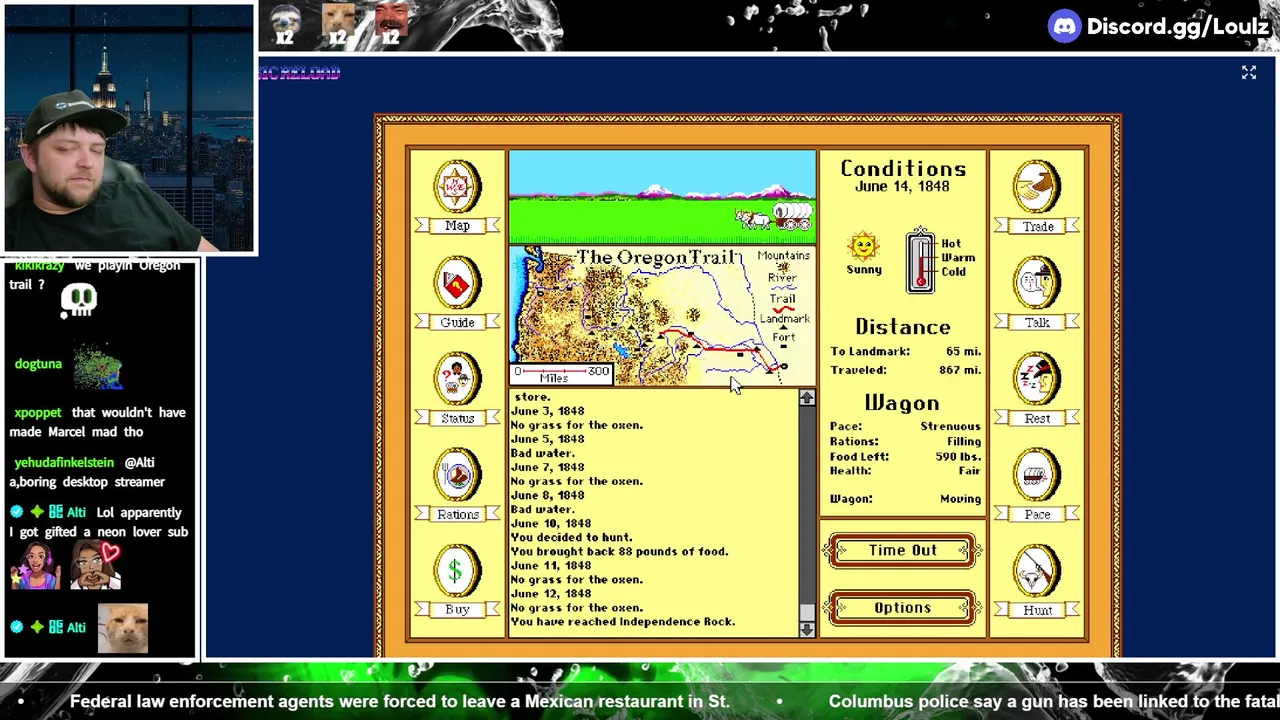Screen dimensions: 1280x720
Task: Click the Hunt label text
Action: (1037, 610)
